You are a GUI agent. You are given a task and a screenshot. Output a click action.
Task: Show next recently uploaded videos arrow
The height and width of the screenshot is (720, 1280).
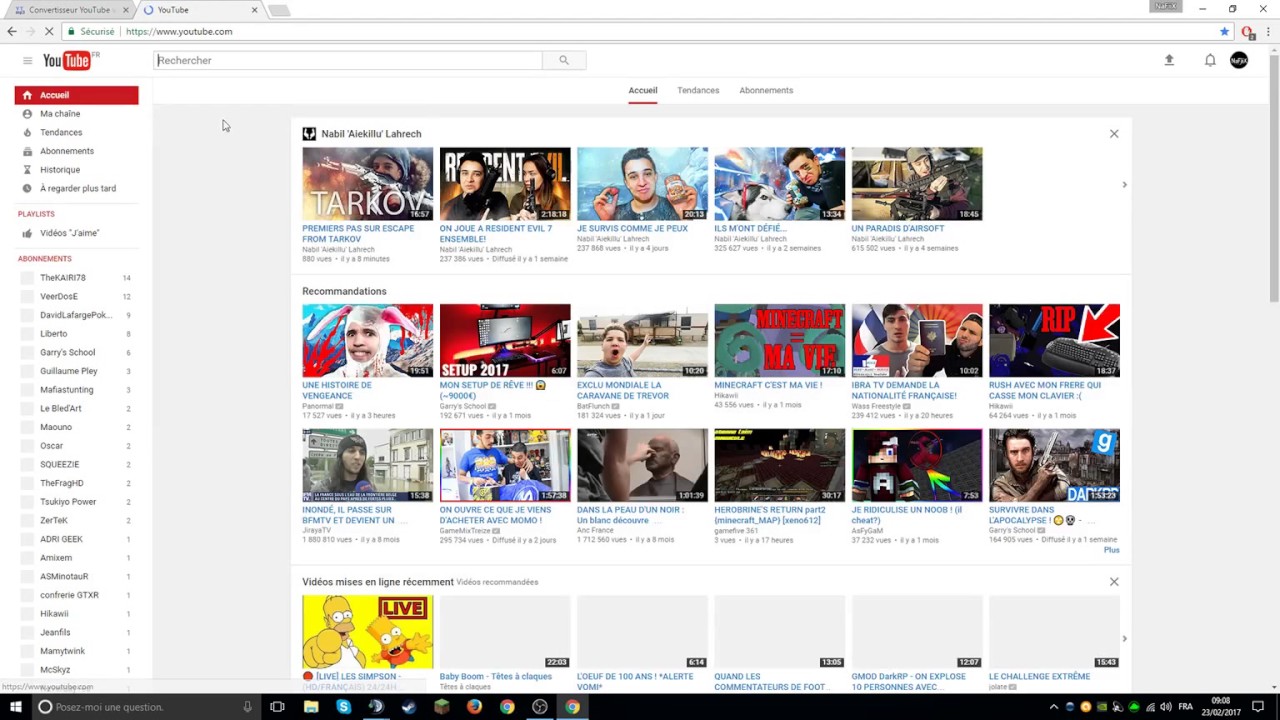point(1124,638)
